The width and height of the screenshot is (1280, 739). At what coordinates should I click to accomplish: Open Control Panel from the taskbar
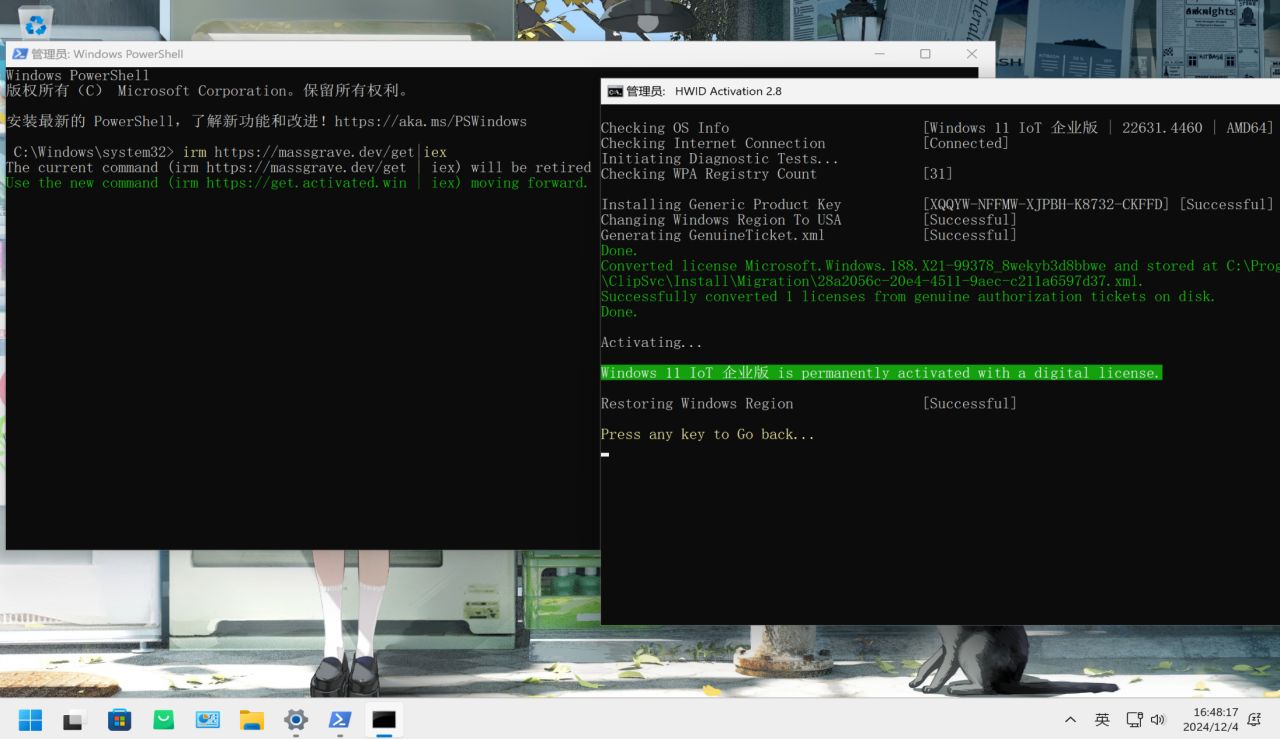point(207,719)
